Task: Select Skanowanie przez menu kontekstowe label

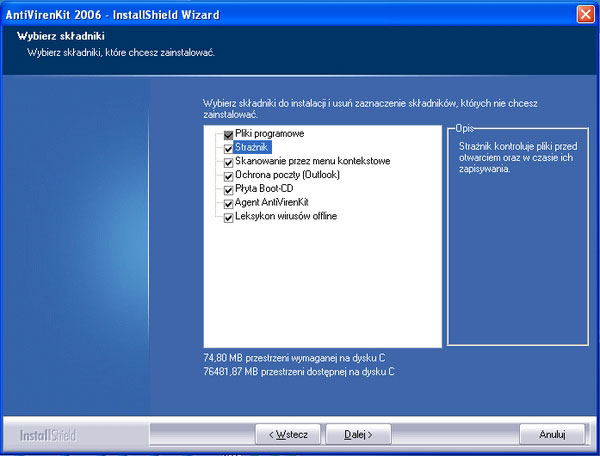Action: point(313,161)
